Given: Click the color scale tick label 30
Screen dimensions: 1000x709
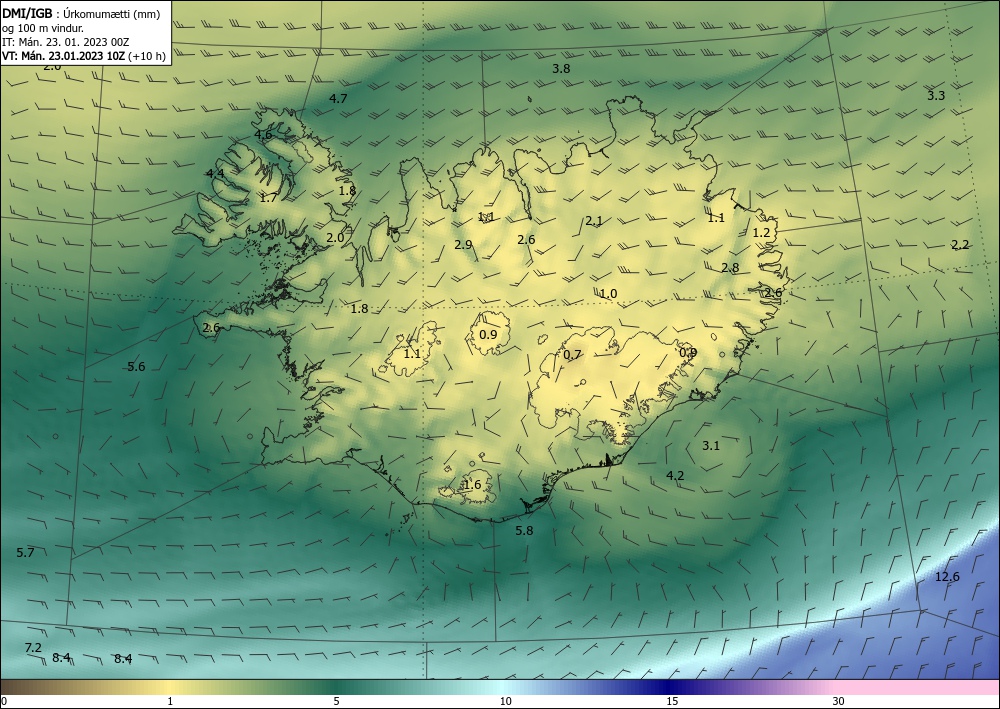Looking at the screenshot, I should click(x=839, y=701).
